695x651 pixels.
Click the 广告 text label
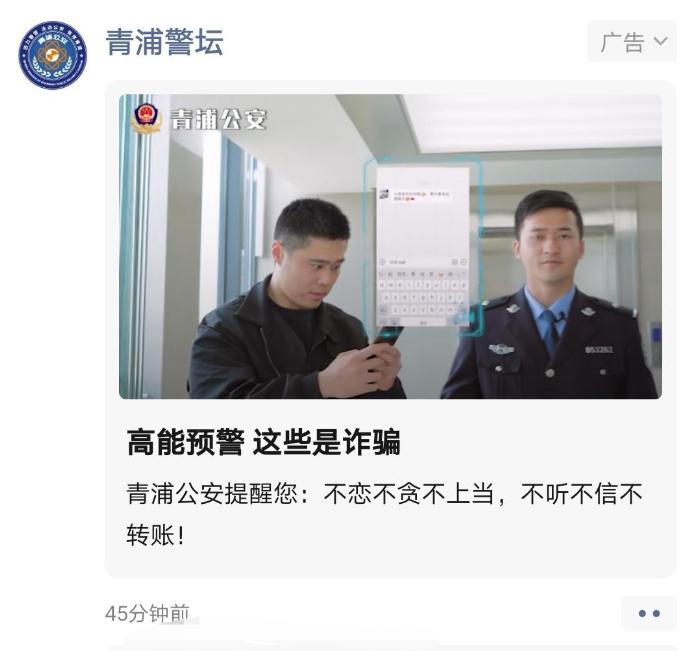[622, 43]
